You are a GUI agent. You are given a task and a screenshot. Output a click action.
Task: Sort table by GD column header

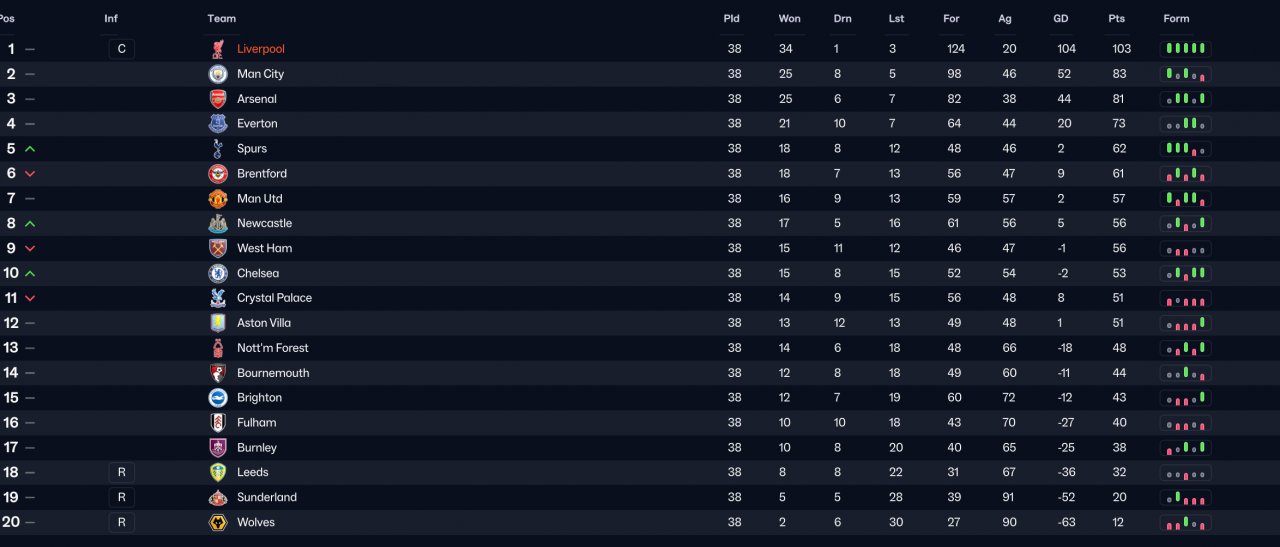pyautogui.click(x=1061, y=19)
